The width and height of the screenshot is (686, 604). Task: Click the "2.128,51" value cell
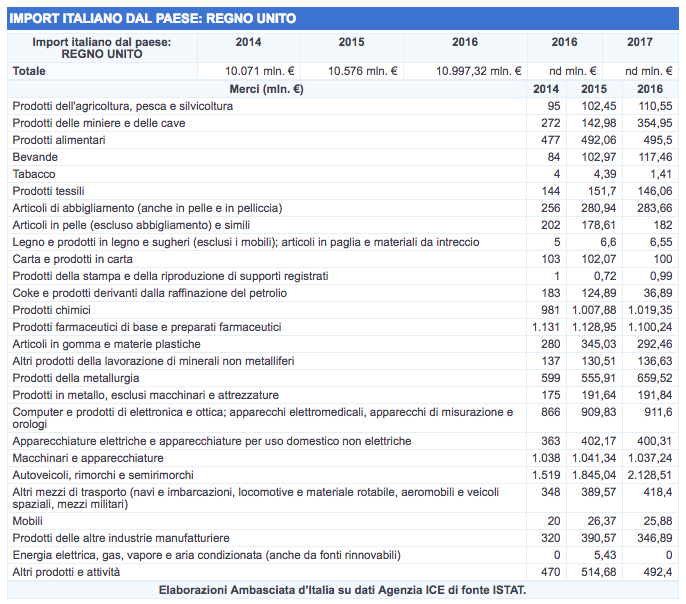pyautogui.click(x=649, y=474)
